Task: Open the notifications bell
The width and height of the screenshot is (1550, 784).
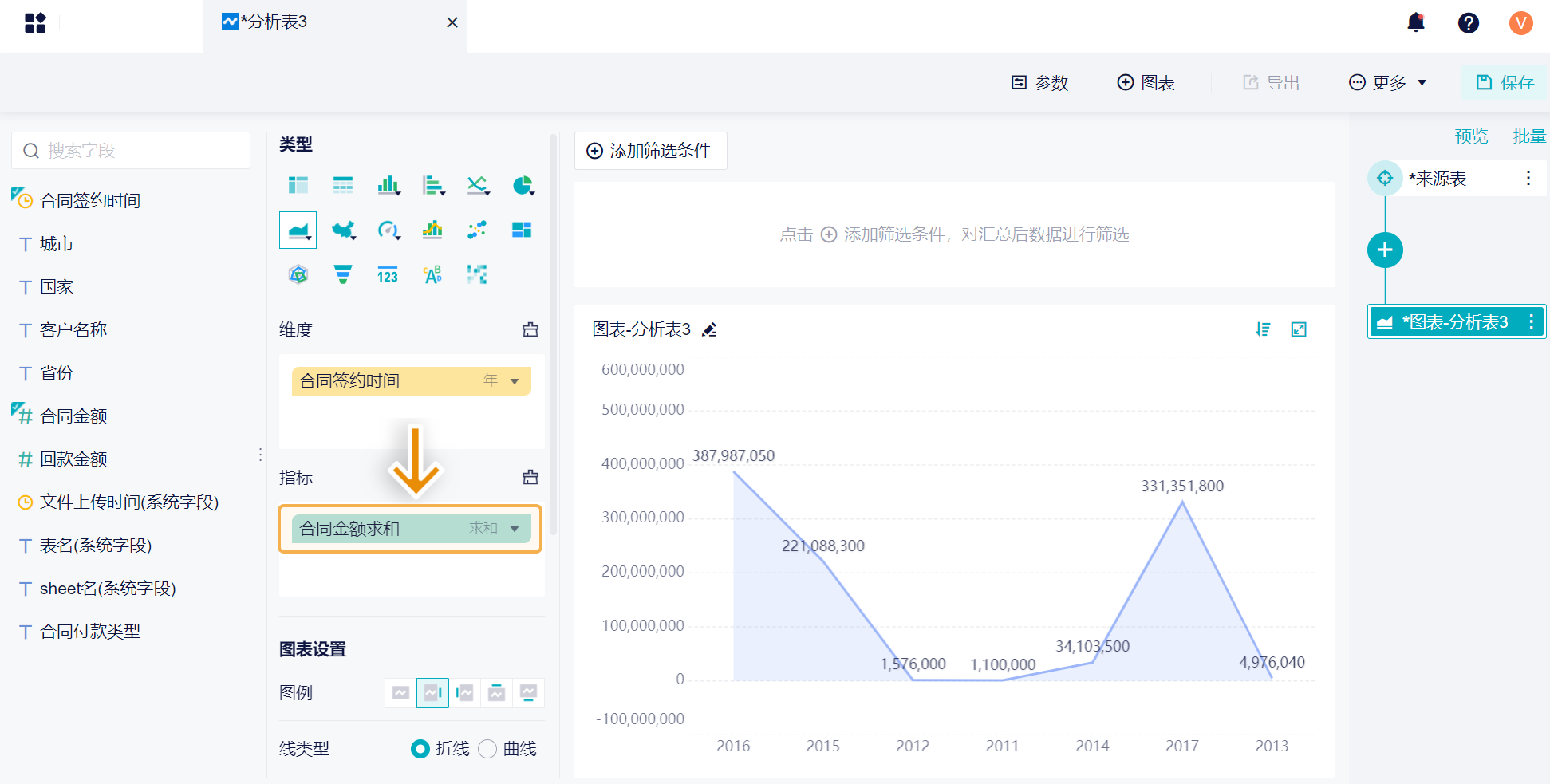Action: [x=1416, y=22]
